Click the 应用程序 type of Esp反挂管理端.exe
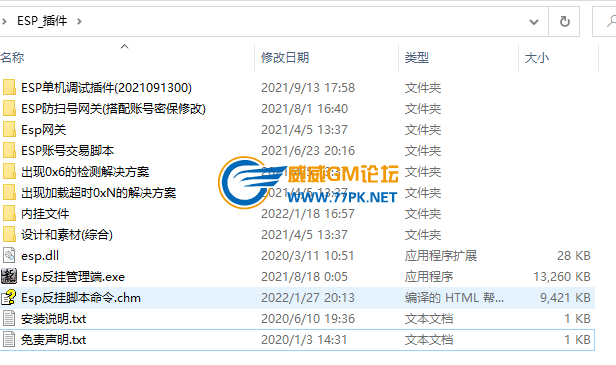The image size is (616, 365). tap(429, 277)
